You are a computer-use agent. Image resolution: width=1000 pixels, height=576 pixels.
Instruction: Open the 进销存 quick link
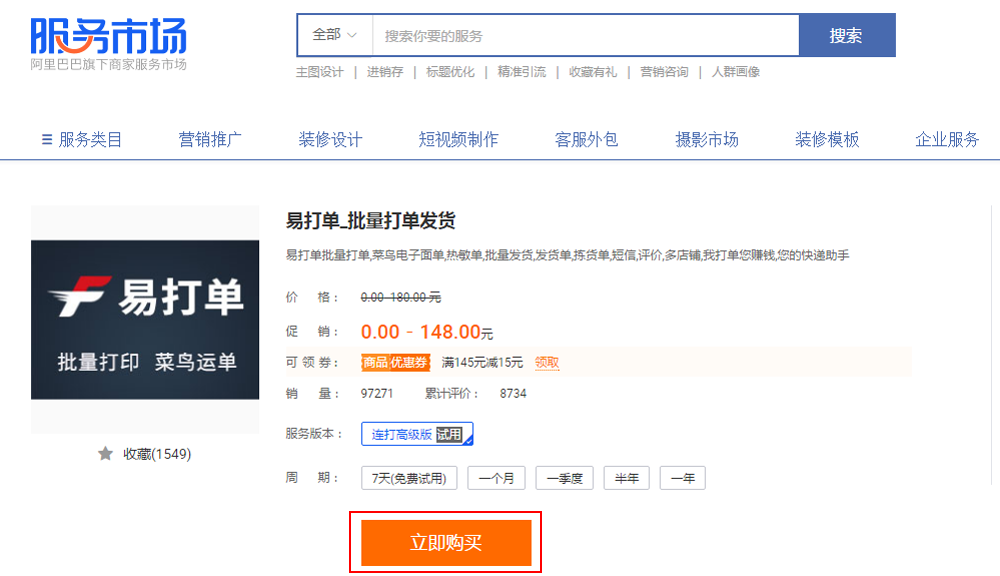coord(385,72)
